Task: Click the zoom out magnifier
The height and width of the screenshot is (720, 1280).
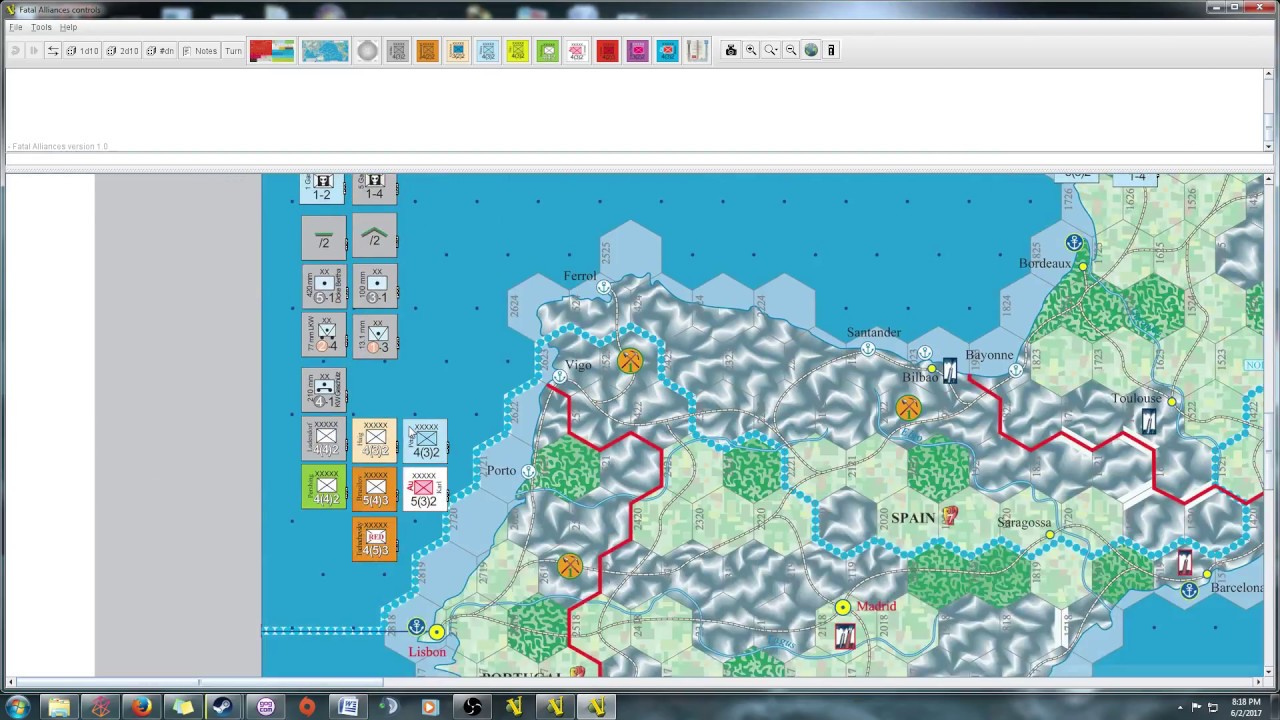Action: pos(791,50)
